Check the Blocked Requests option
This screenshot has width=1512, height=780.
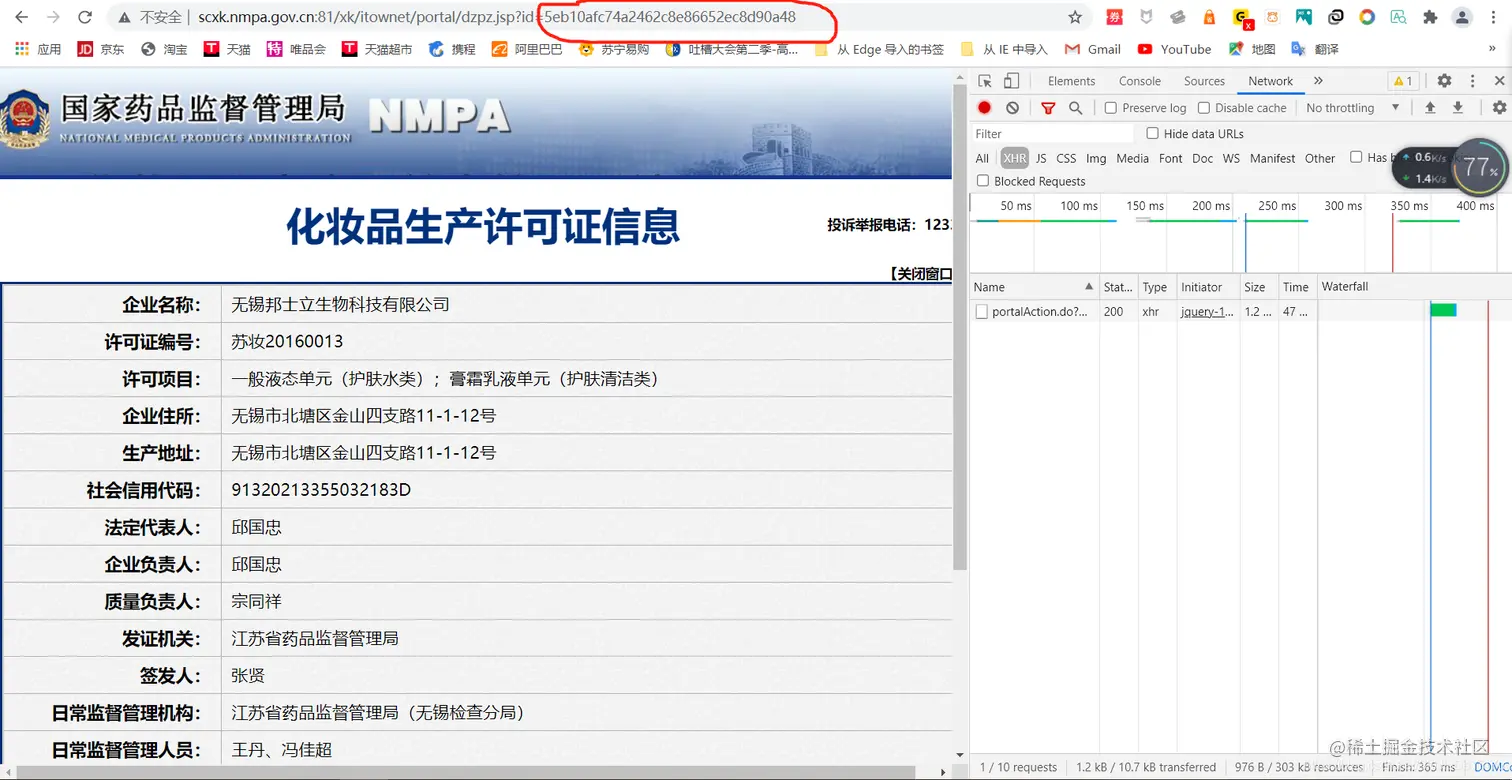(983, 181)
